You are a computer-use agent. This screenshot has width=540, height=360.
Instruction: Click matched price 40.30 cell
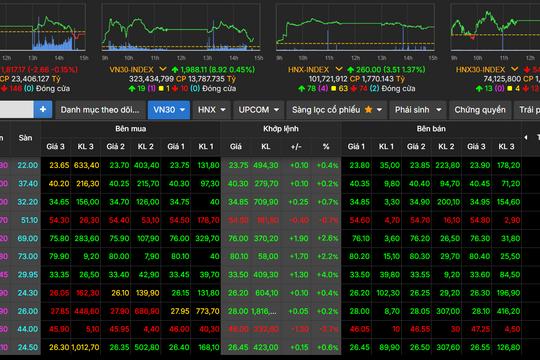[238, 184]
